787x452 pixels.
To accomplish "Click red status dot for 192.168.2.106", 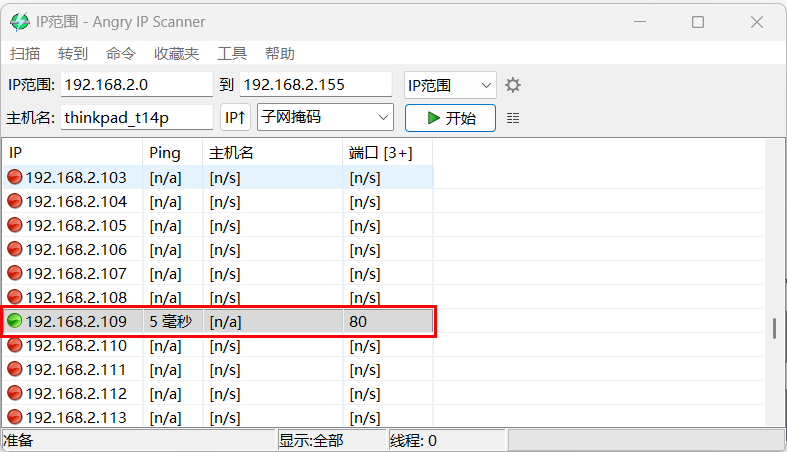I will point(15,249).
